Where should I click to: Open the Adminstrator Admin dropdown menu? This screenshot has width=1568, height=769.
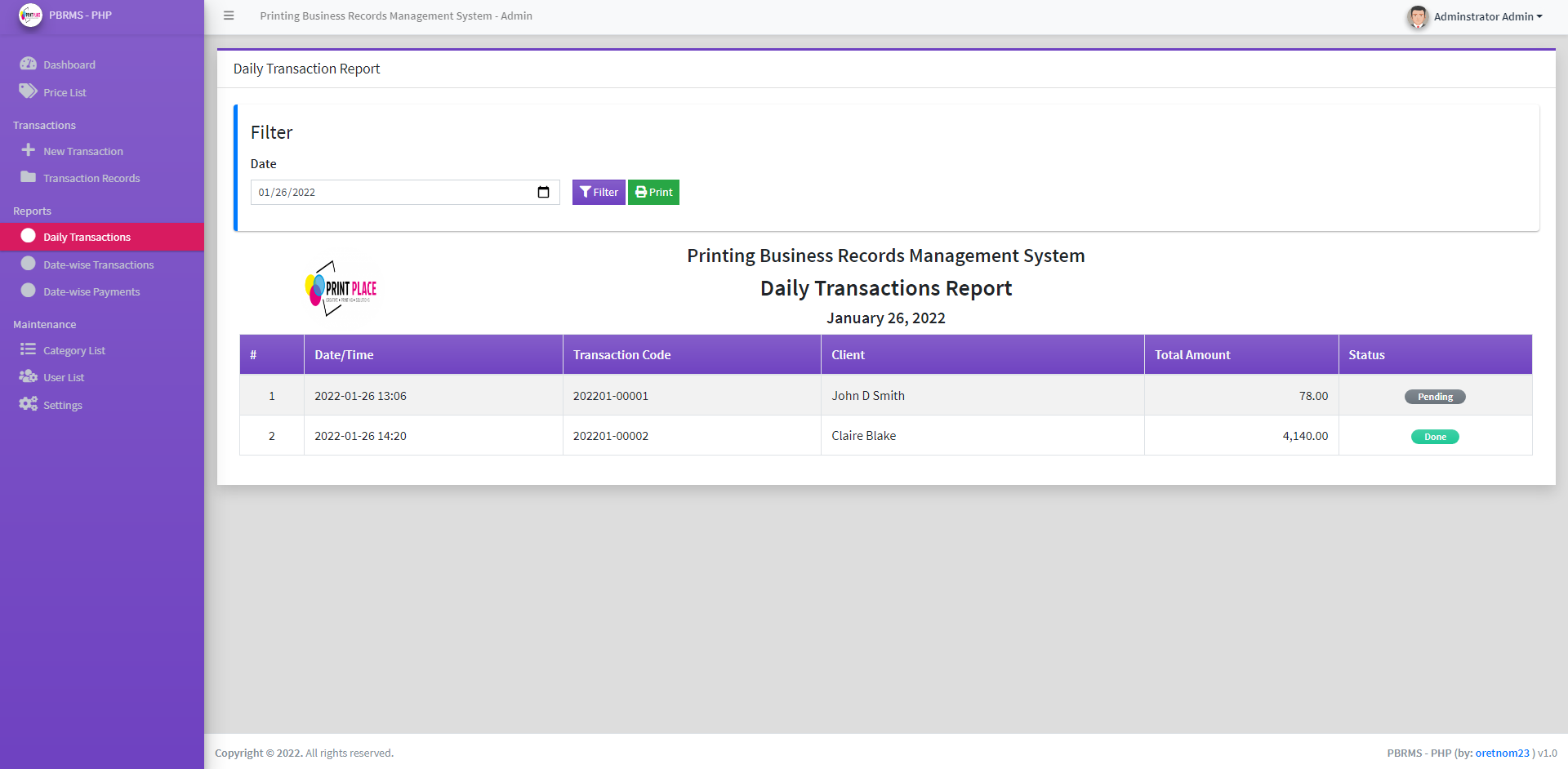tap(1488, 16)
